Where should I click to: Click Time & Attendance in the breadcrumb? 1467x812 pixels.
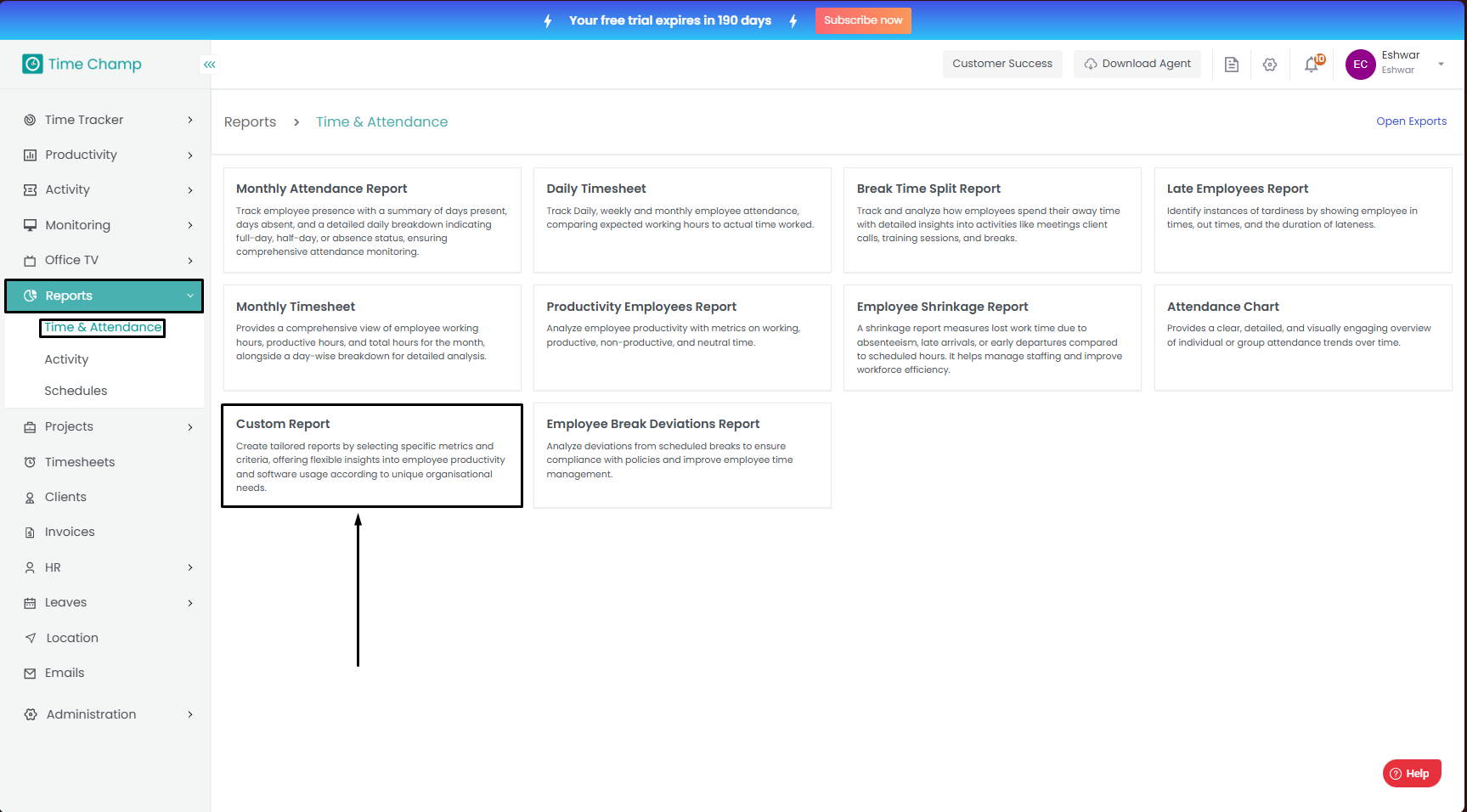pos(381,122)
